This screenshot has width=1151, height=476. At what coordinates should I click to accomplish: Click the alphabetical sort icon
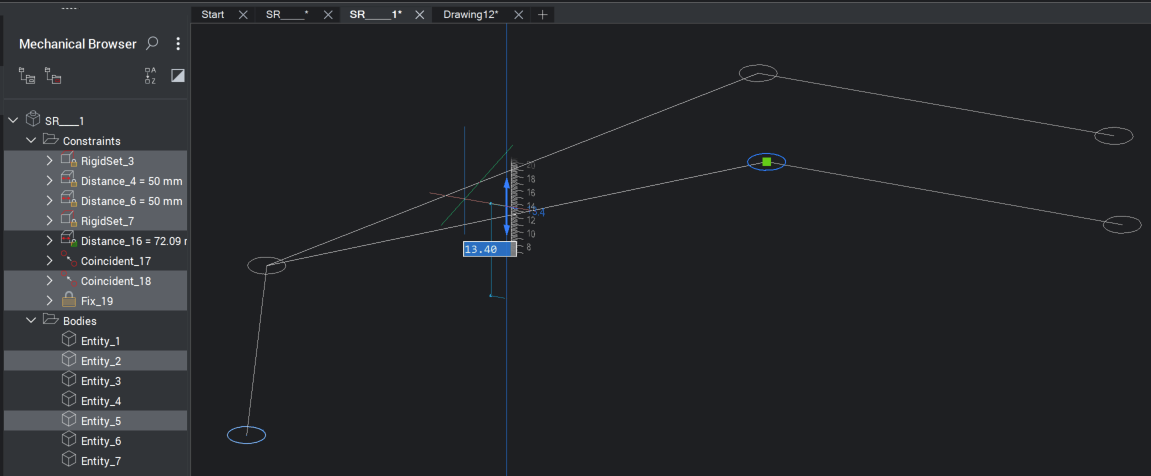tap(151, 76)
